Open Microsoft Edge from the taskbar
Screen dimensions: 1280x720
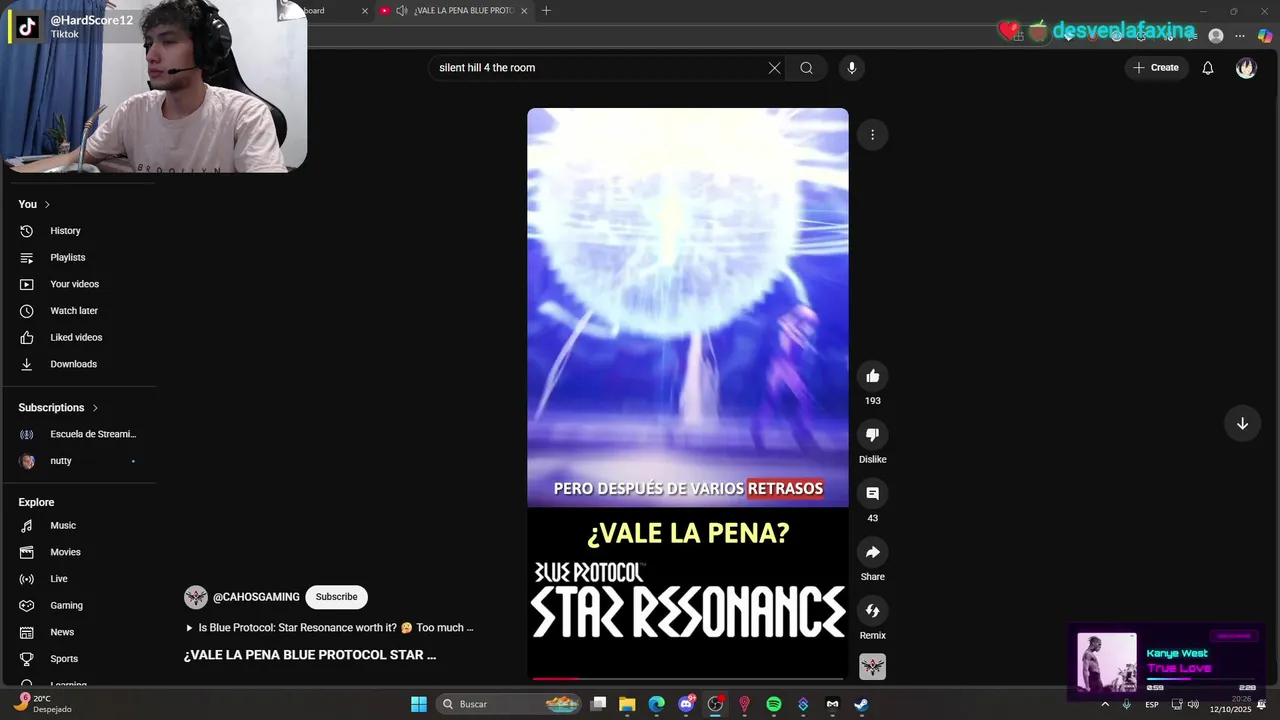pyautogui.click(x=656, y=704)
